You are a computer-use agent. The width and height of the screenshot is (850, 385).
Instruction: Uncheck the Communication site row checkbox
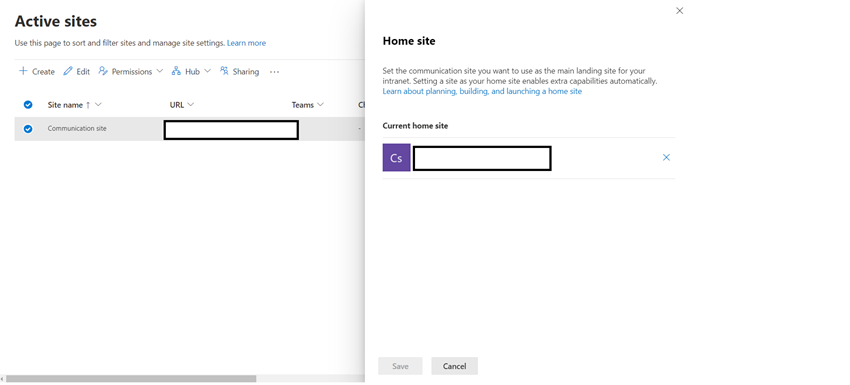[x=28, y=129]
